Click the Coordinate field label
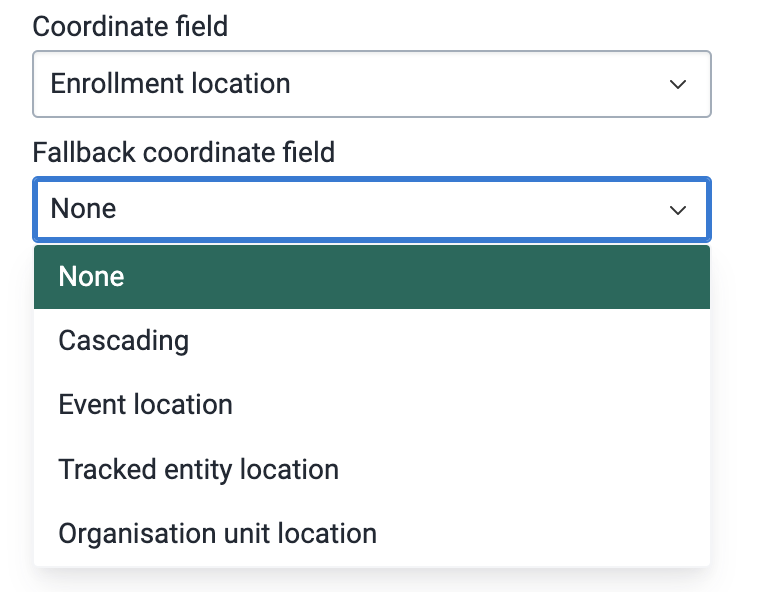The image size is (770, 592). pos(130,26)
